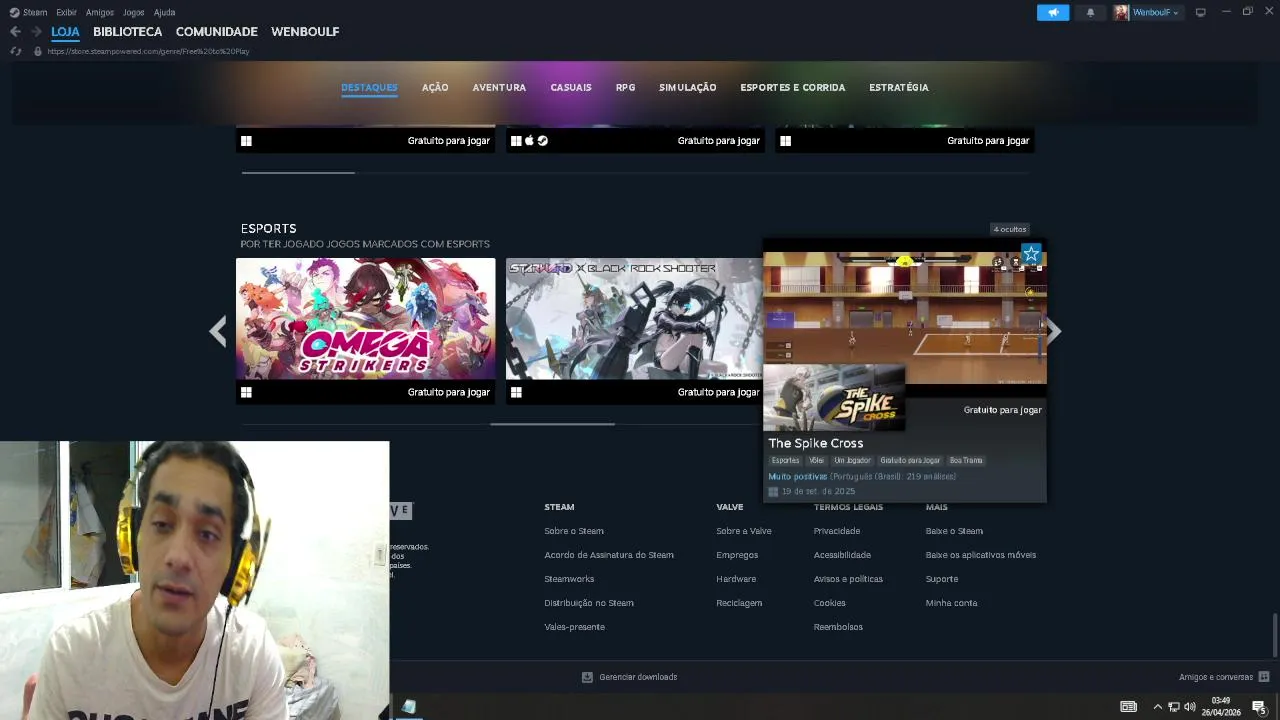
Task: Switch to the BIBLIOTECA tab
Action: pos(127,32)
